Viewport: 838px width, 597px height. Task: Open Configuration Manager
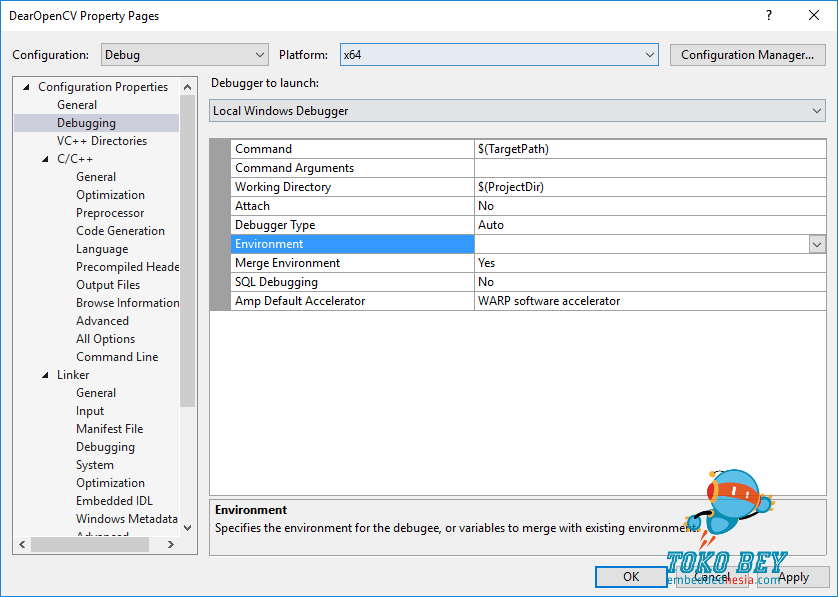[x=747, y=55]
